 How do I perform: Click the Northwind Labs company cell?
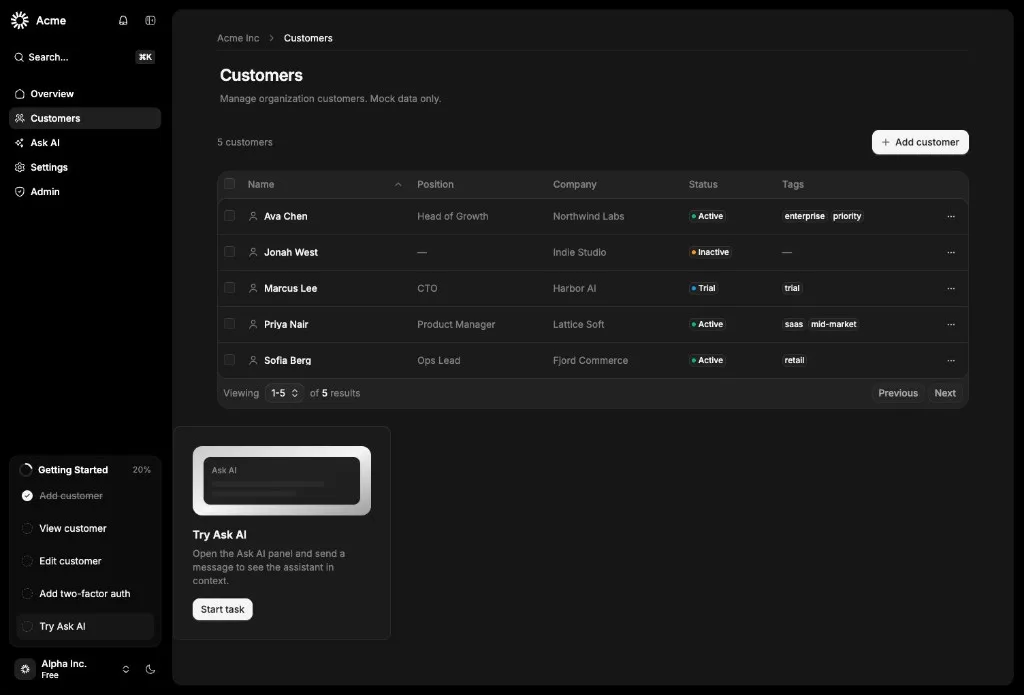(x=588, y=216)
